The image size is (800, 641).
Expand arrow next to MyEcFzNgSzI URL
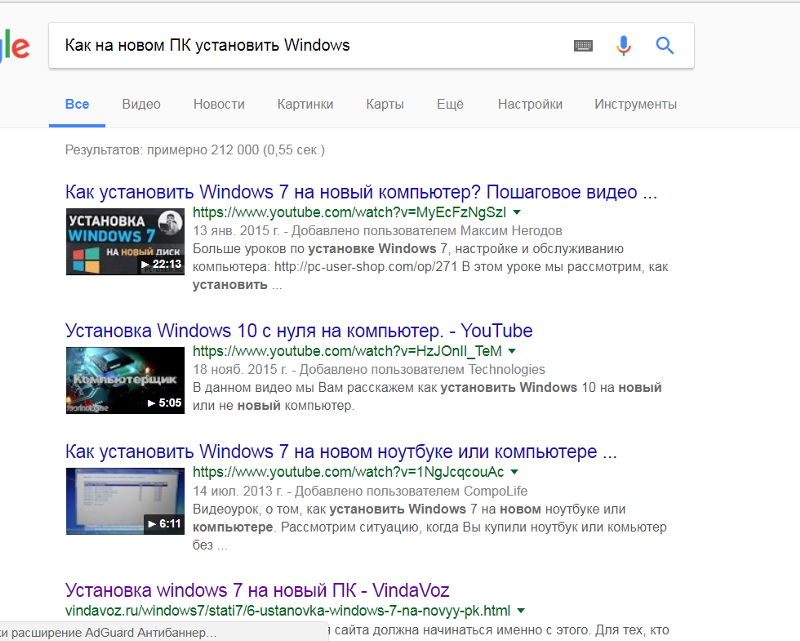point(516,212)
